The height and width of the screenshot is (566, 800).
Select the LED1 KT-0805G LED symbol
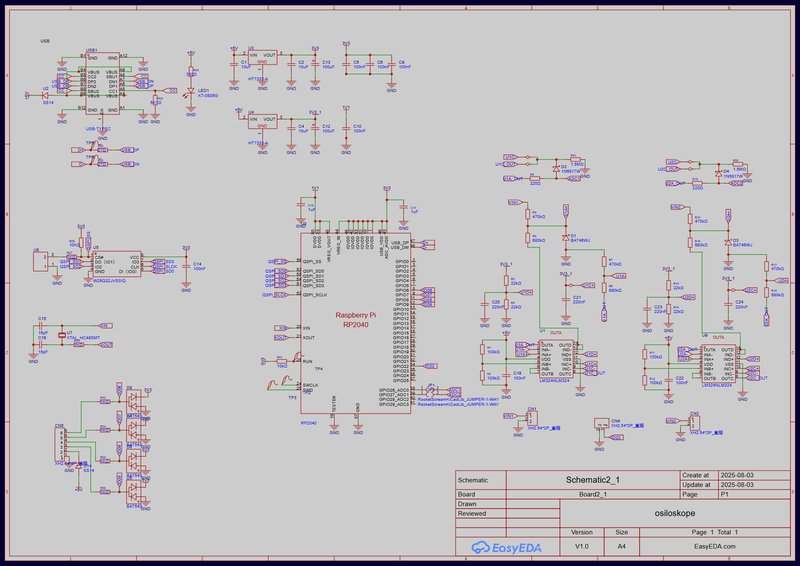click(191, 91)
